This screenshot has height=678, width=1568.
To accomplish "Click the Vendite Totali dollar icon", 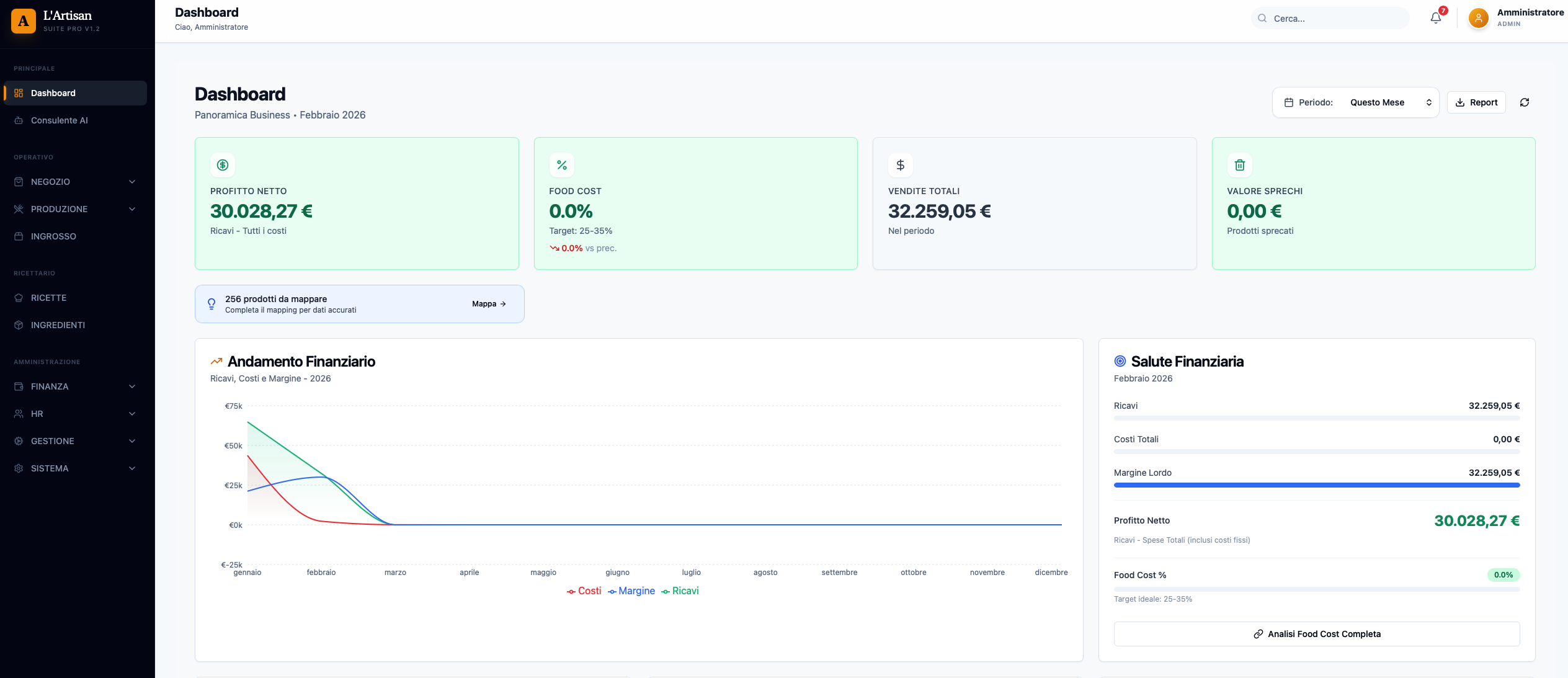I will (x=900, y=165).
